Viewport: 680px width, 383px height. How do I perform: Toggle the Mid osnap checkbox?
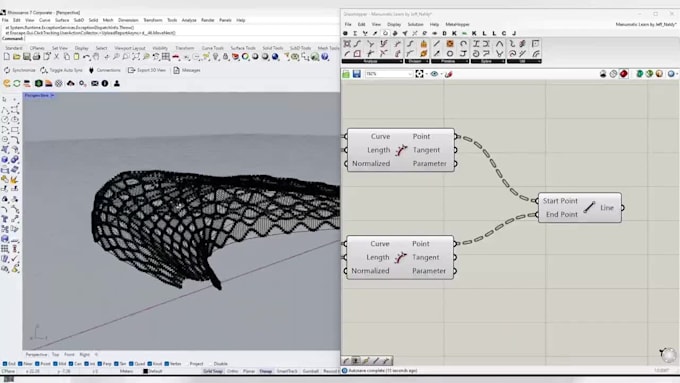pyautogui.click(x=56, y=364)
